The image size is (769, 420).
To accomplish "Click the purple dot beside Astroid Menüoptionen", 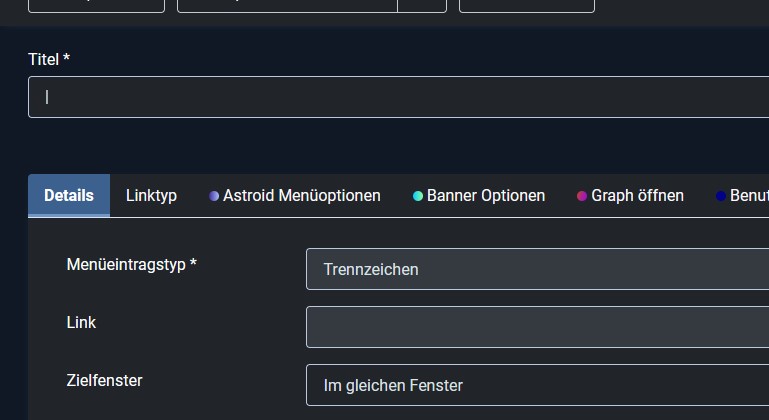I will tap(214, 196).
